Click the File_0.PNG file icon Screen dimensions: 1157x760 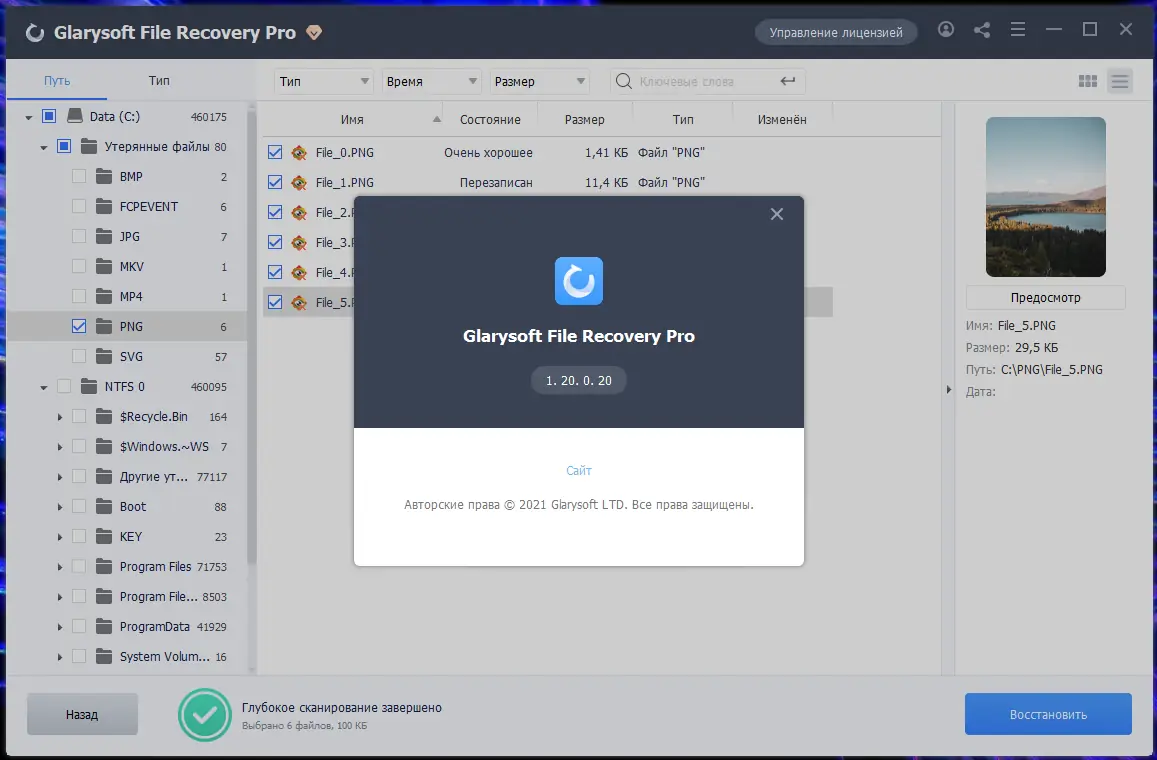pyautogui.click(x=299, y=153)
